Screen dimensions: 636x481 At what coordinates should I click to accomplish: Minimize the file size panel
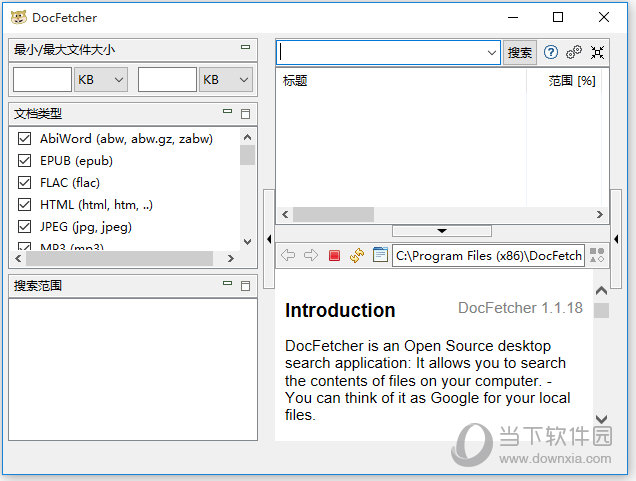click(245, 47)
